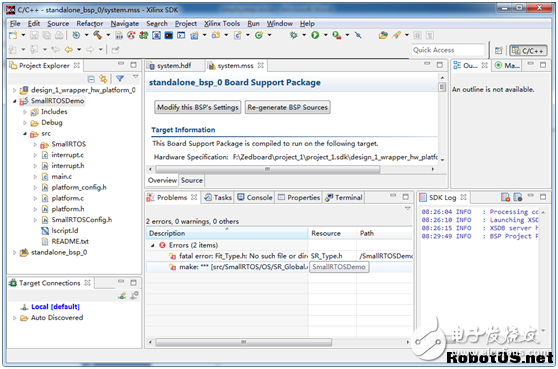Select SmallRTOSConfig.h in the src folder
558x369 pixels.
(81, 220)
